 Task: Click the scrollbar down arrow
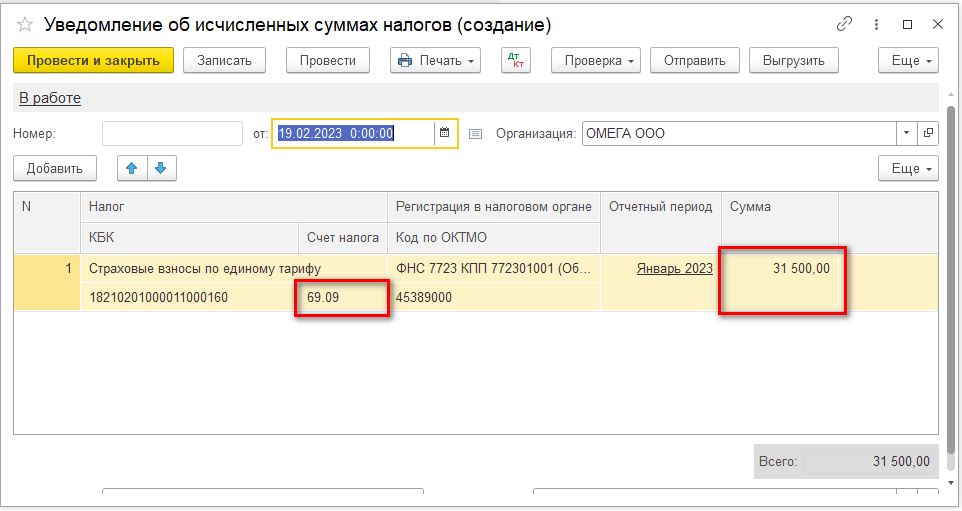point(951,483)
